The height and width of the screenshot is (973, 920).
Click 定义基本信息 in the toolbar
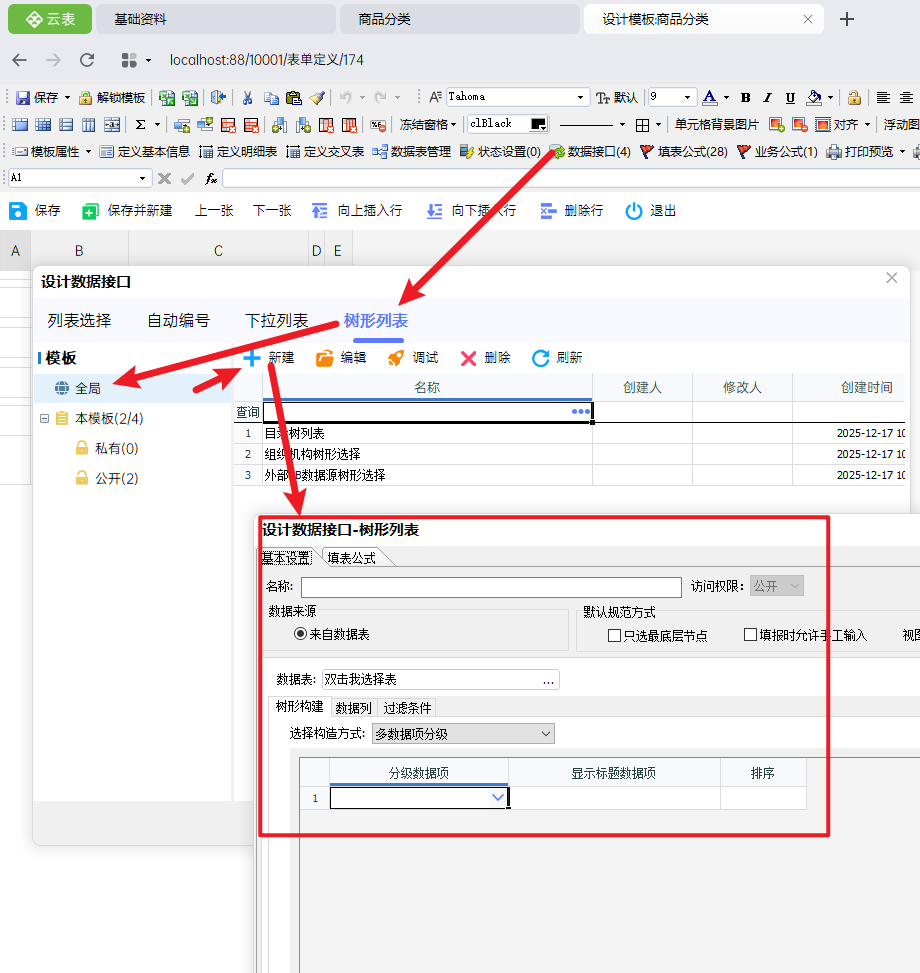[145, 151]
